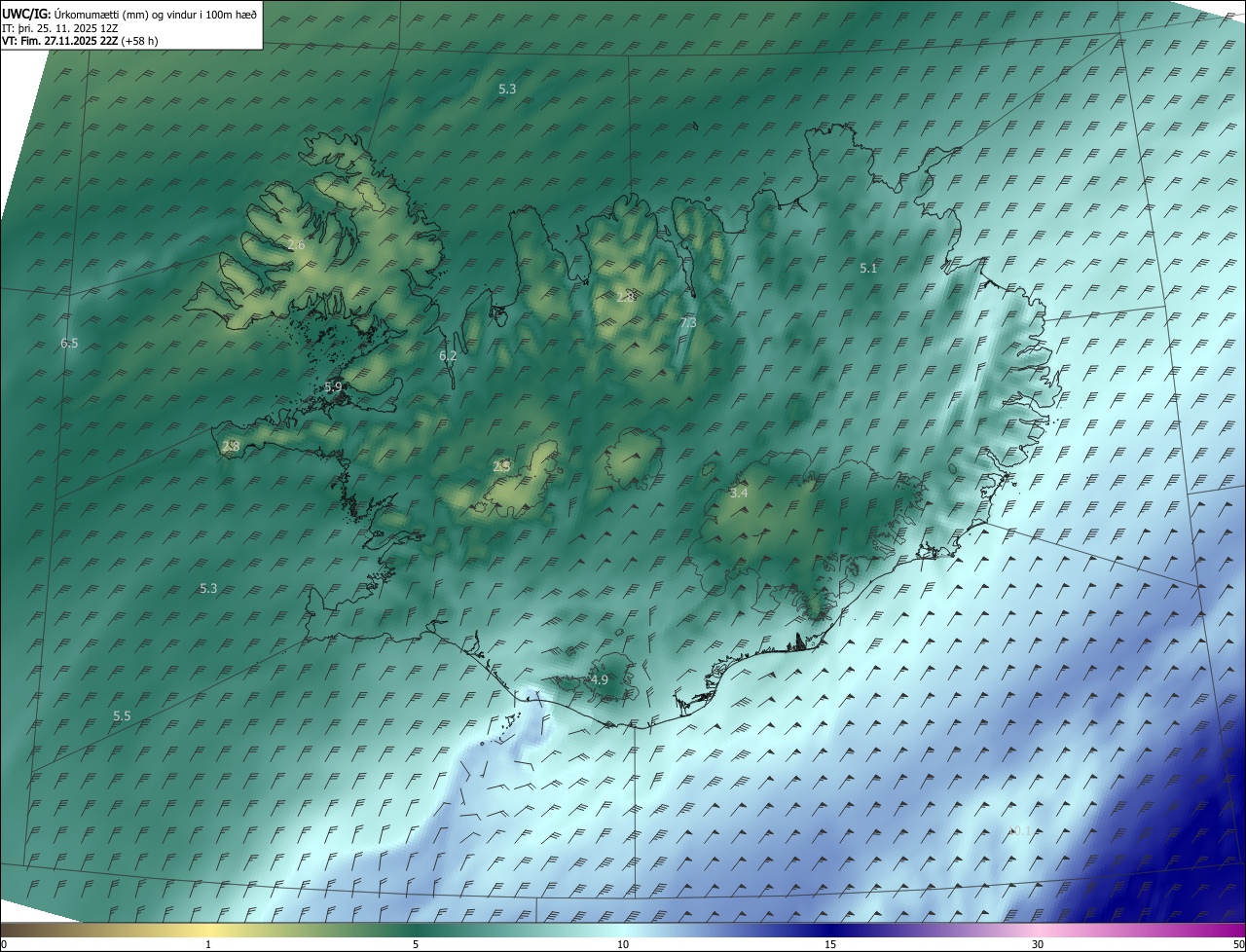Select the 30 tick label on the color scale
This screenshot has height=952, width=1246.
click(1038, 945)
